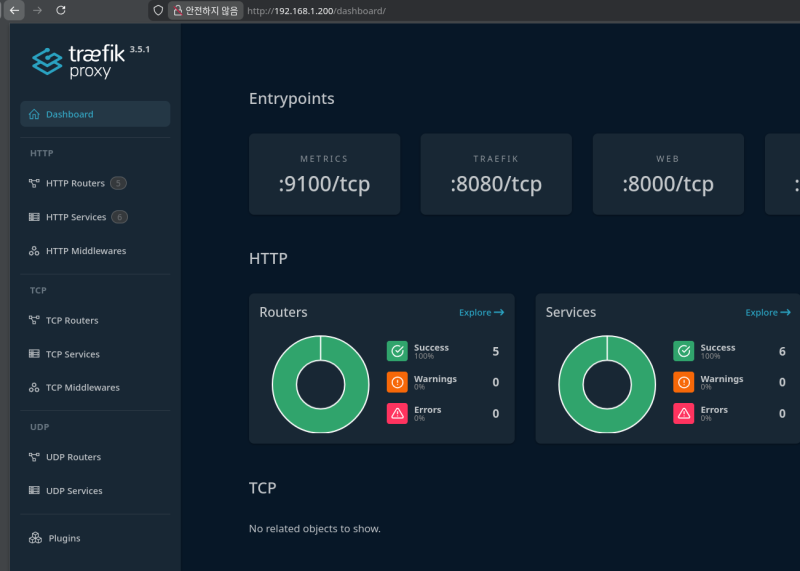The image size is (800, 571).
Task: Click the HTTP Routers sidebar icon
Action: click(34, 183)
